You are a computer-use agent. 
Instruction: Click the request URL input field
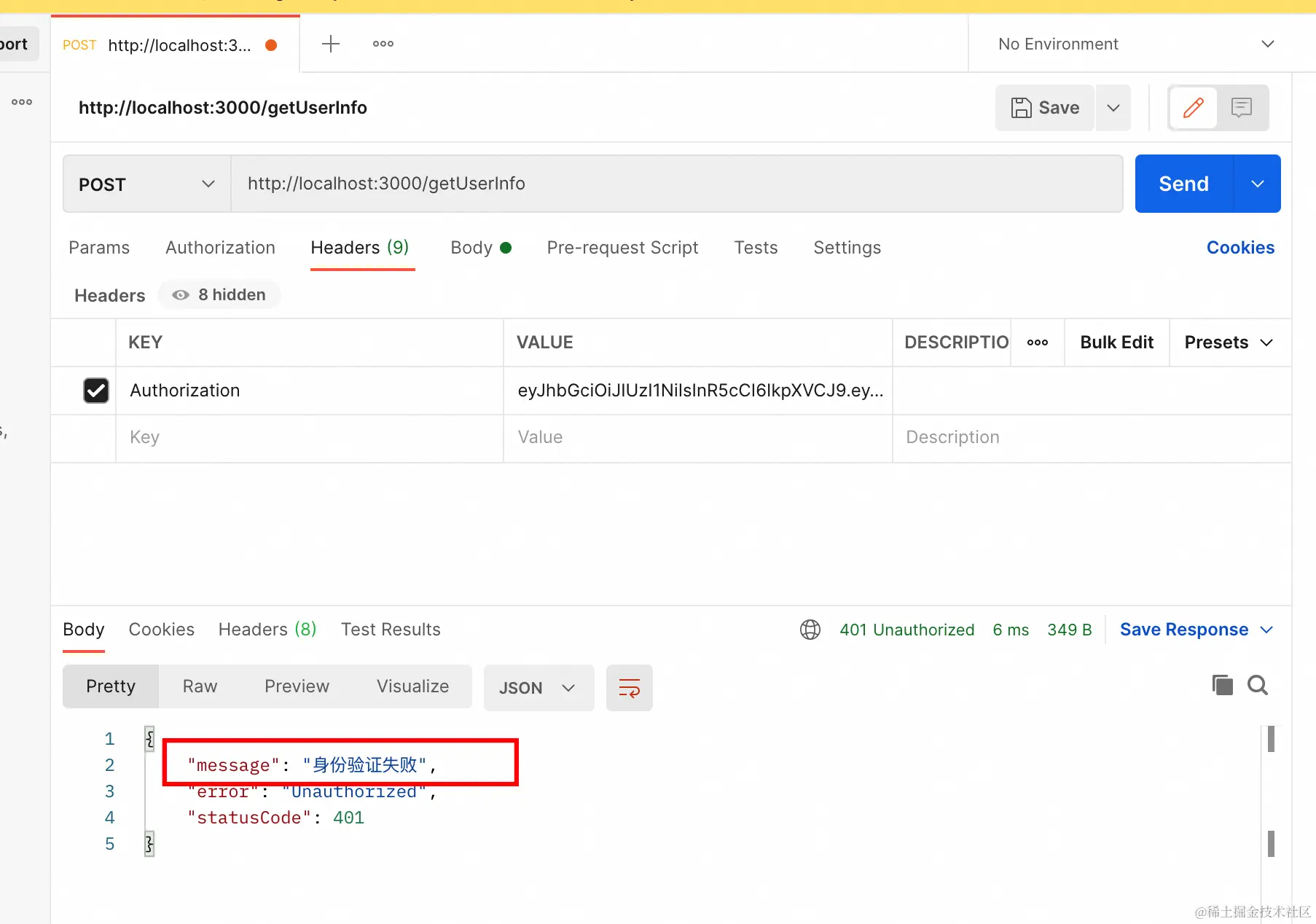[676, 184]
